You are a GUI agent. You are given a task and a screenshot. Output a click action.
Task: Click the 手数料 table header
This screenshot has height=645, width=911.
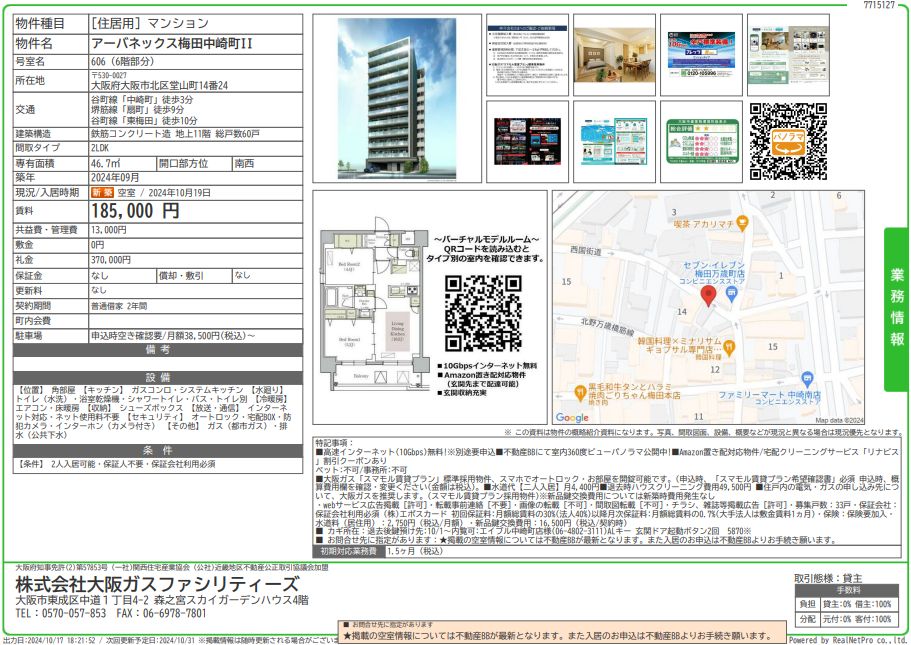(848, 590)
